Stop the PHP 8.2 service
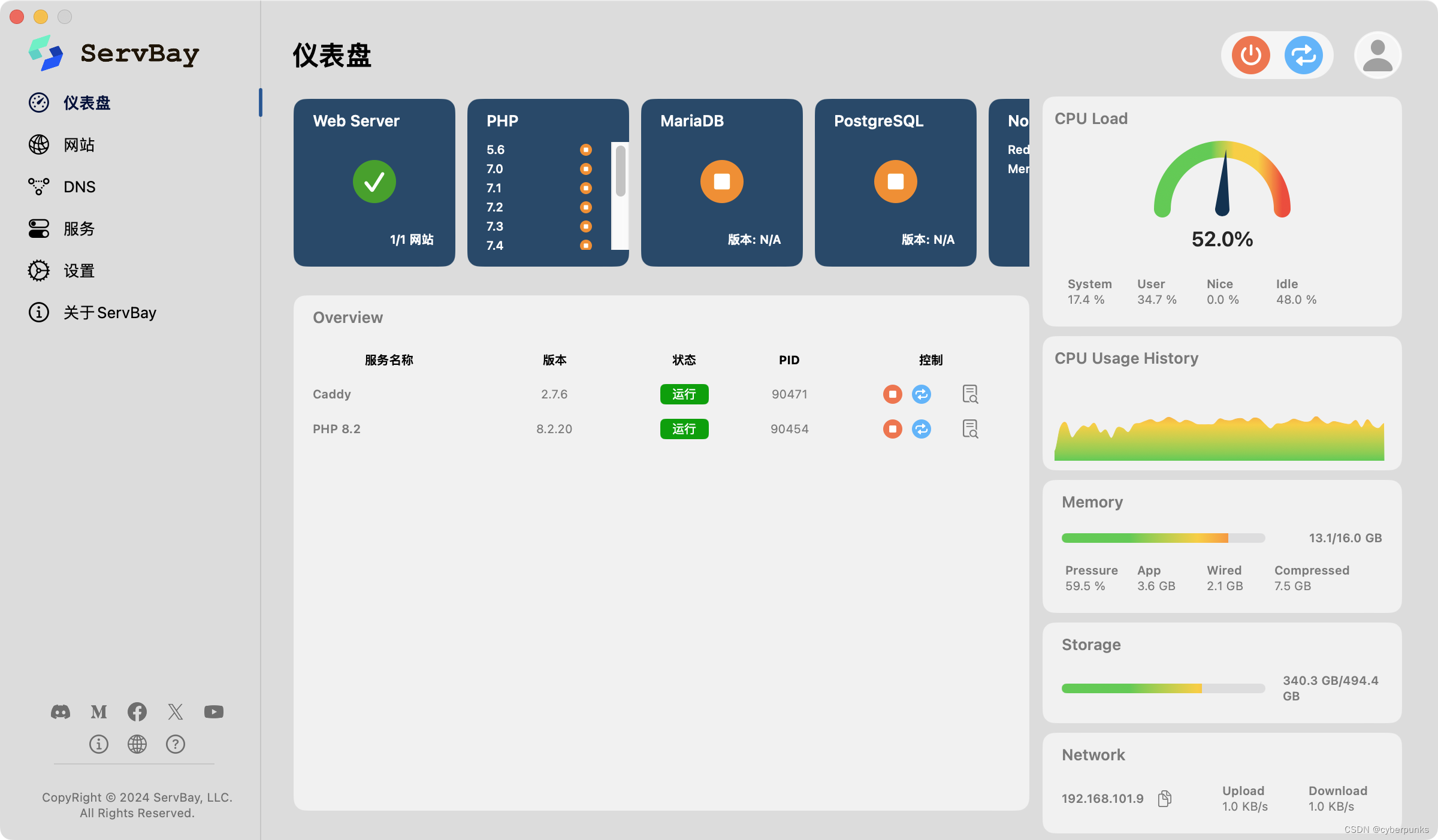1438x840 pixels. 892,429
